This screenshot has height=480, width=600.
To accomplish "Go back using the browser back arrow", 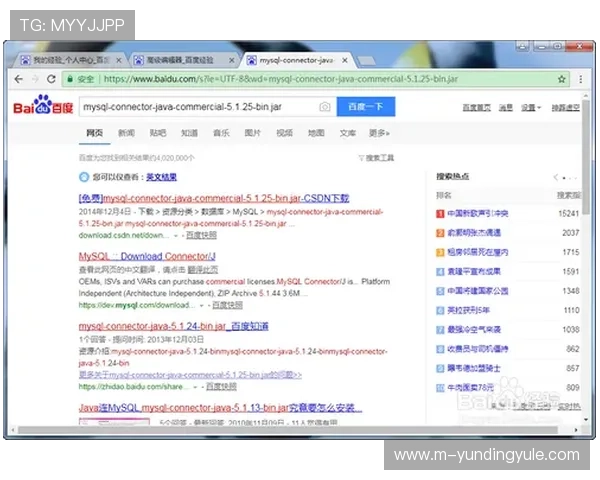I will [18, 79].
